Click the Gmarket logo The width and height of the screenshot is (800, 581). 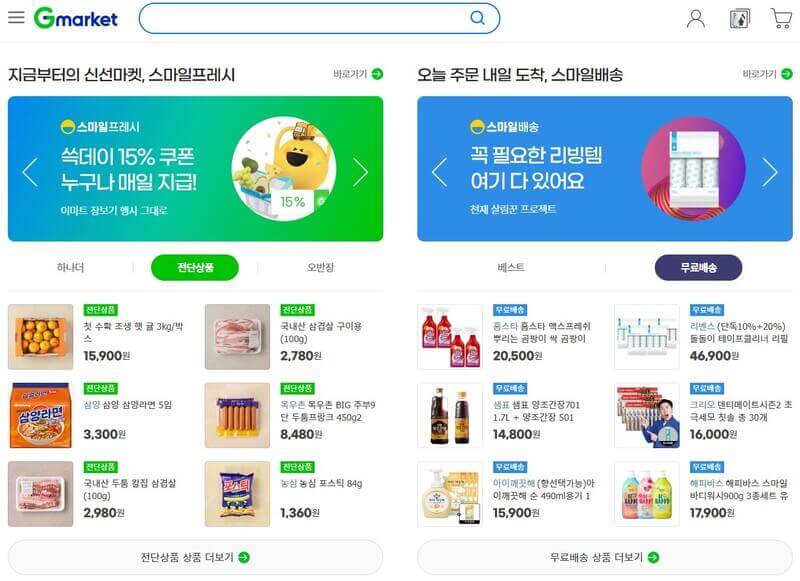pos(76,18)
